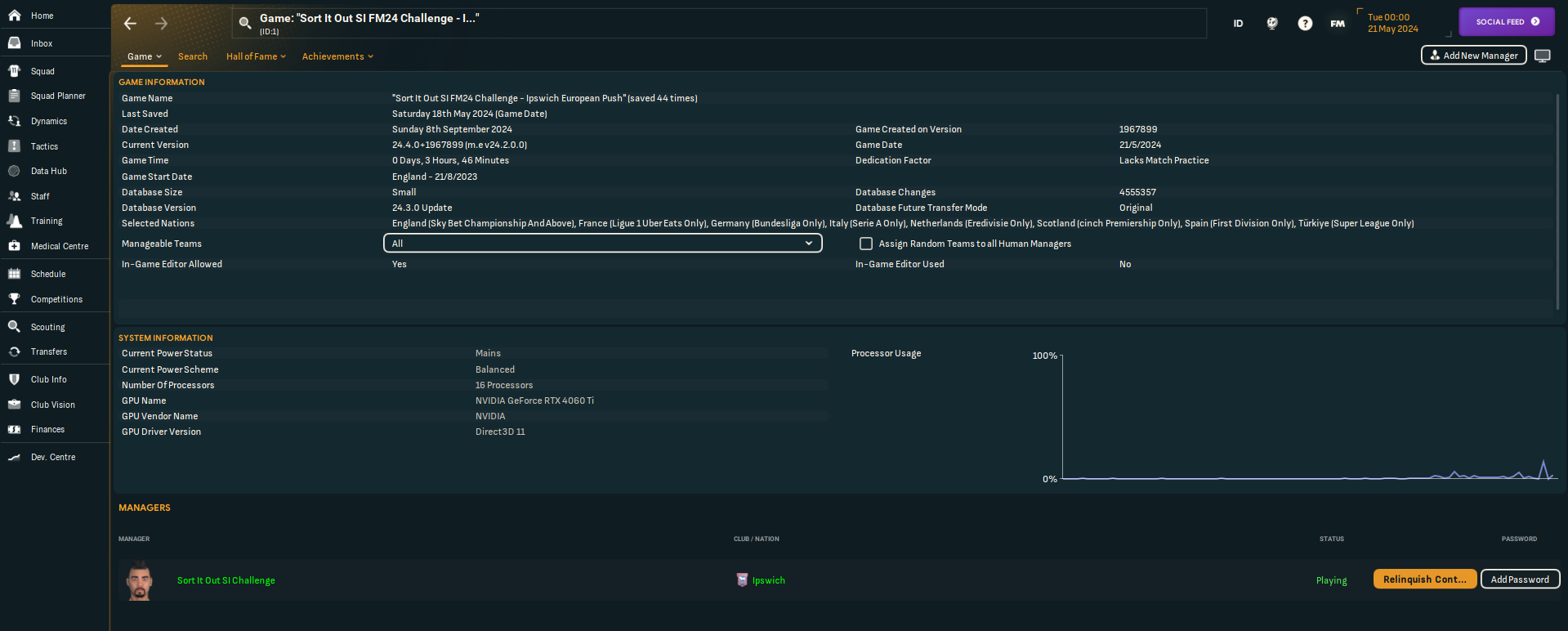The width and height of the screenshot is (1568, 631).
Task: Open Competitions trophy icon
Action: click(14, 299)
